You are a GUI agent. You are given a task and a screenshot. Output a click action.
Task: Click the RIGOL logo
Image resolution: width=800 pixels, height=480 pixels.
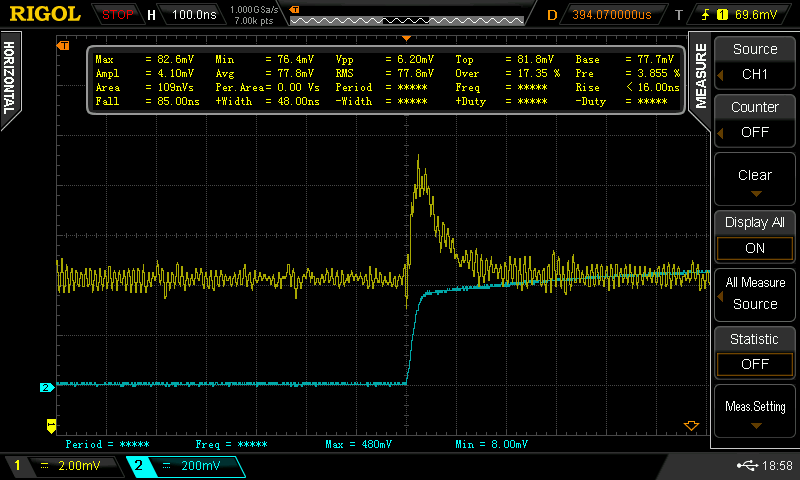click(45, 15)
